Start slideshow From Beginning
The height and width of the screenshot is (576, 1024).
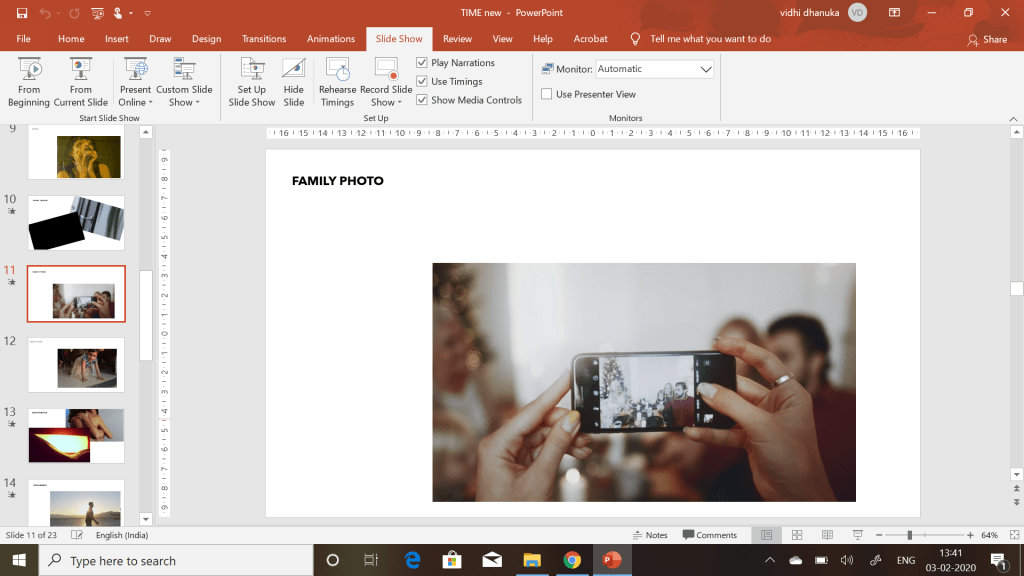click(29, 81)
